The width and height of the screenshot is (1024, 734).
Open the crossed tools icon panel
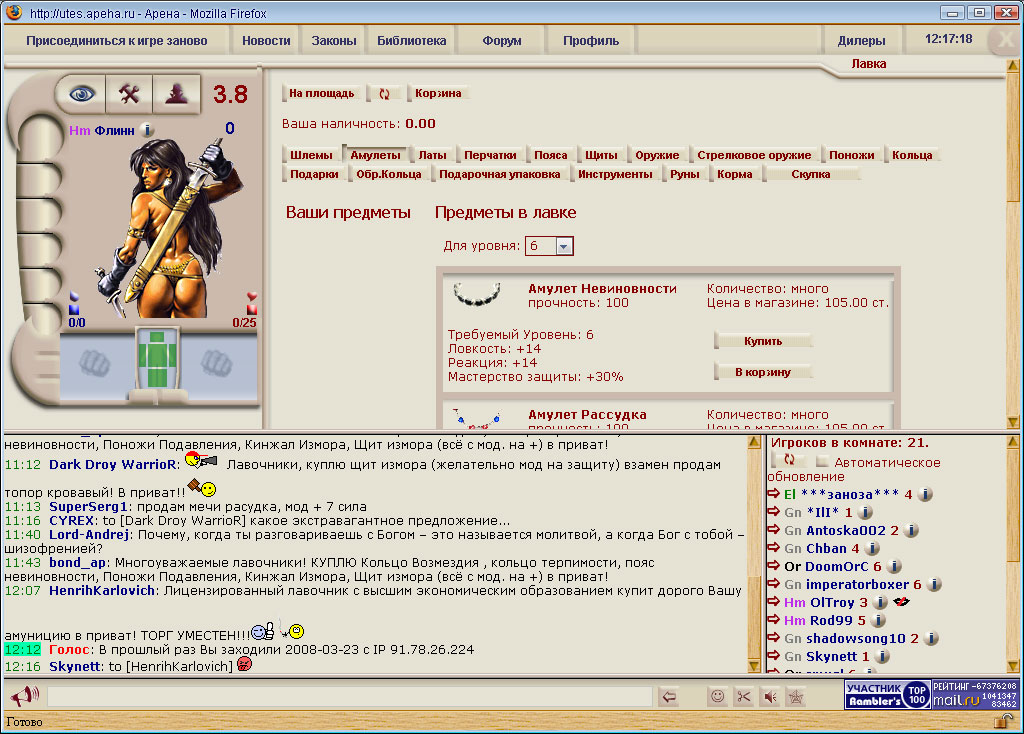click(x=129, y=95)
